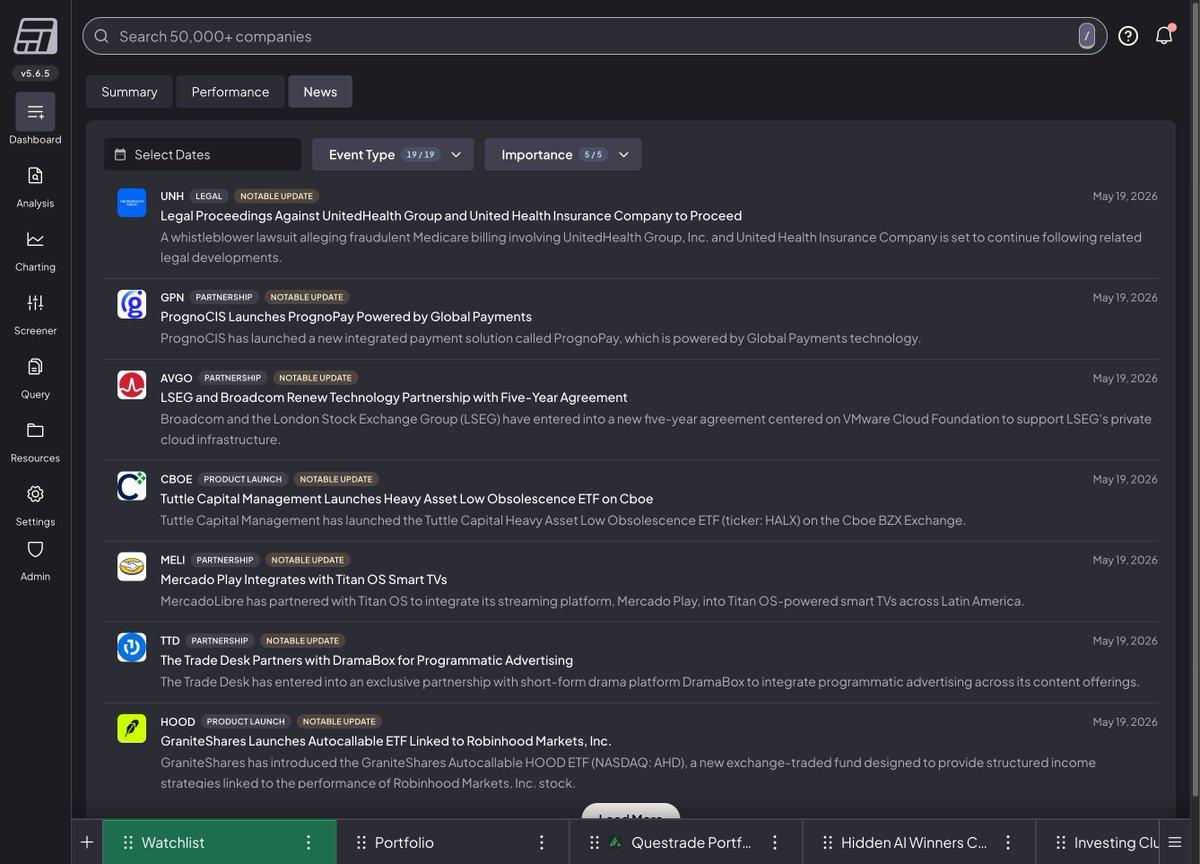Click the magnifier icon in search bar
Screen dimensions: 1200x864
tap(101, 36)
